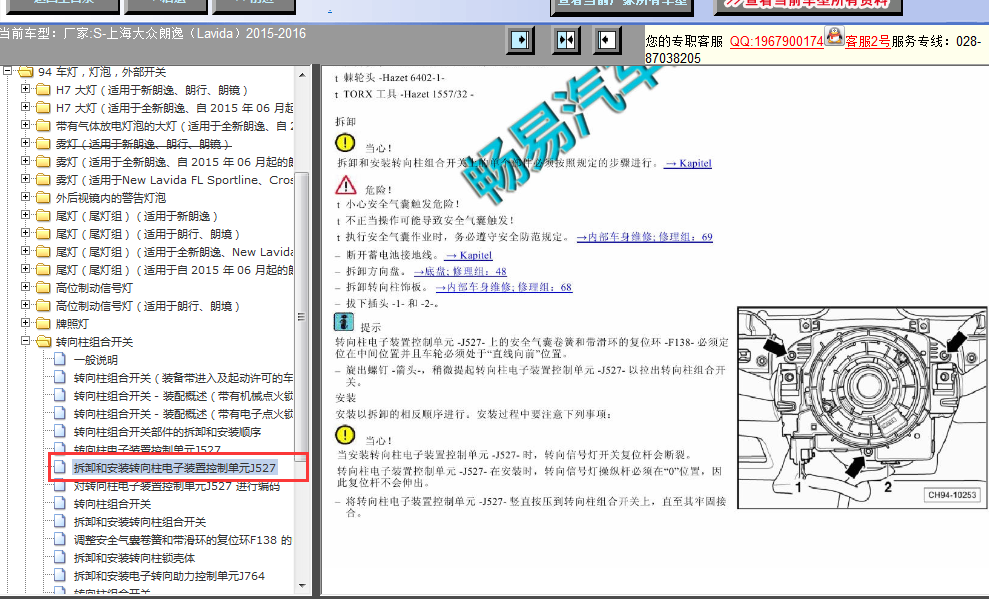Viewport: 989px width, 599px height.
Task: Click folder icon of 外后视镜内的警告灯泡
Action: click(43, 197)
